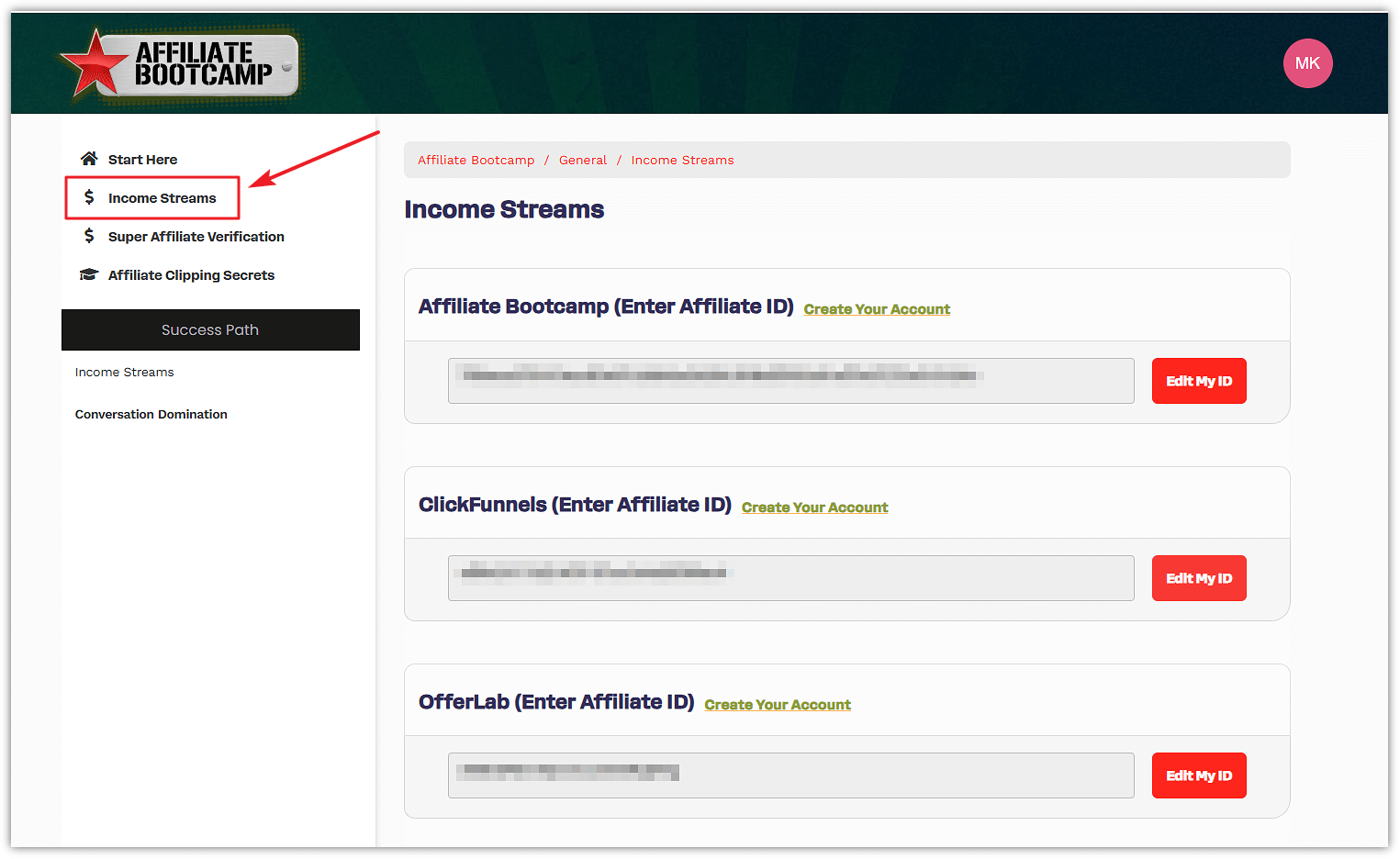Open Super Affiliate Verification

tap(196, 237)
